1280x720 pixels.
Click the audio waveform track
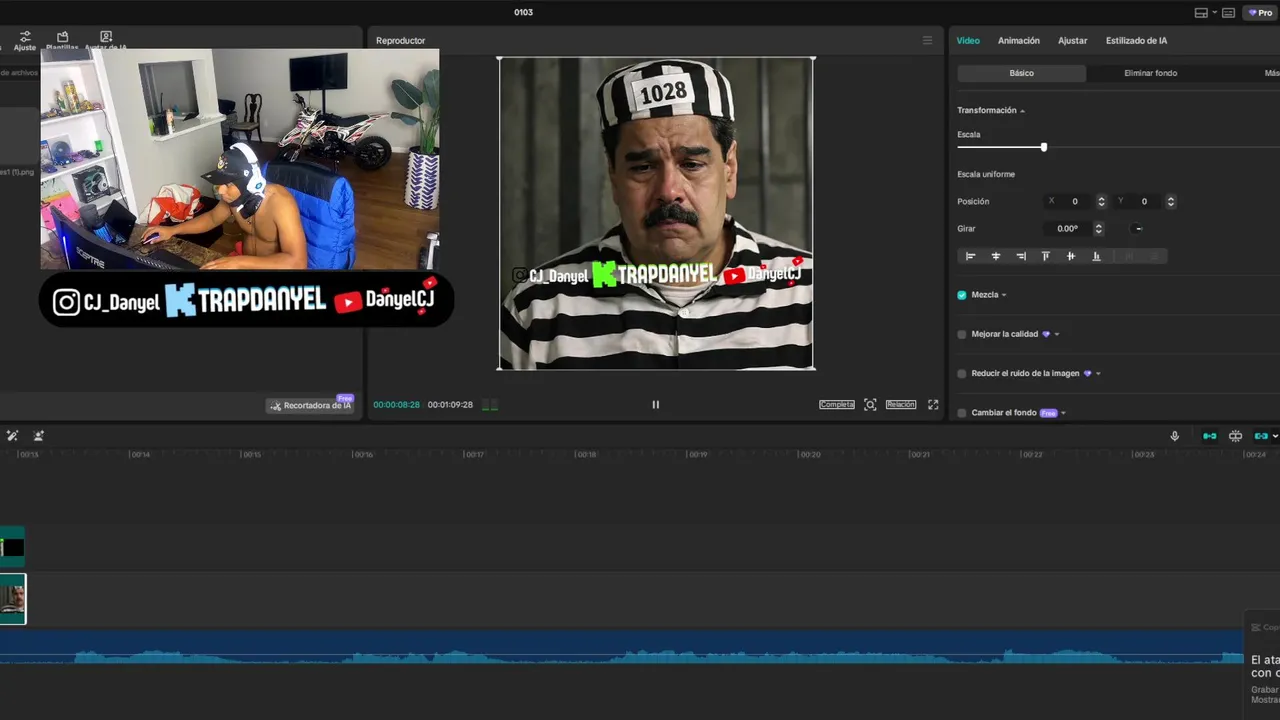coord(620,647)
